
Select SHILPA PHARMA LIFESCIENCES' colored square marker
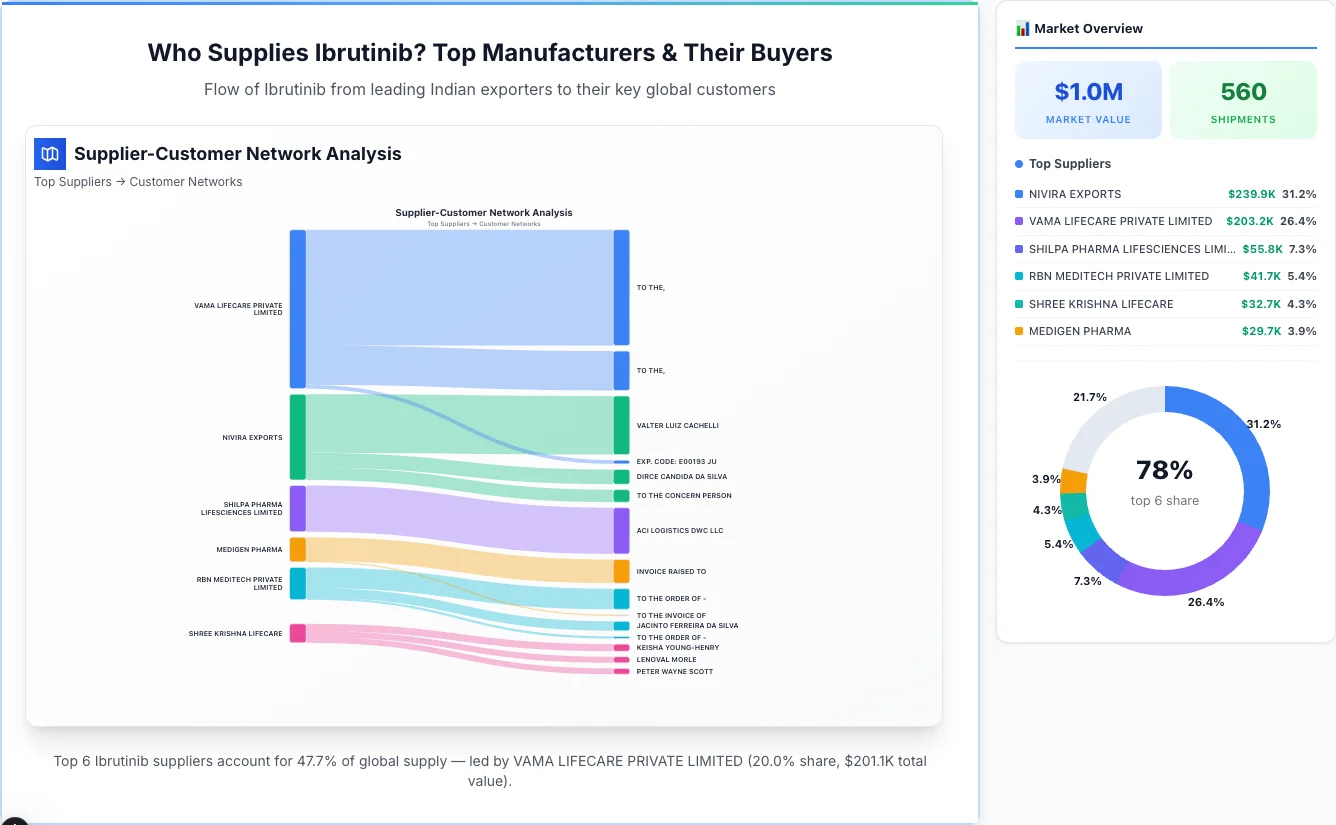[x=1018, y=249]
